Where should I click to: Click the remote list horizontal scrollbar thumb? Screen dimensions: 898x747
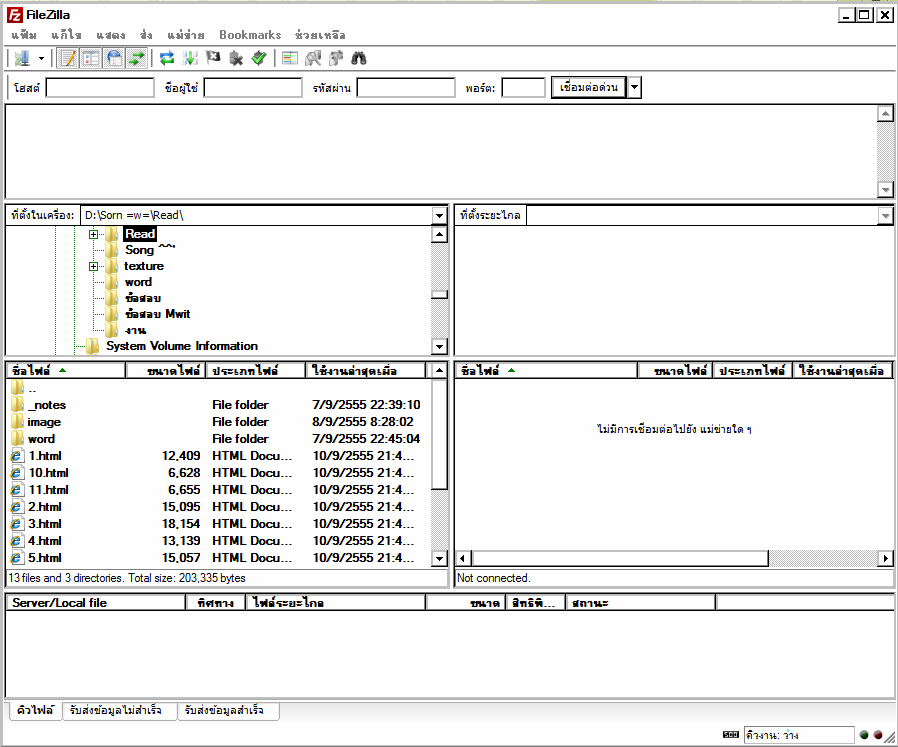tap(620, 559)
